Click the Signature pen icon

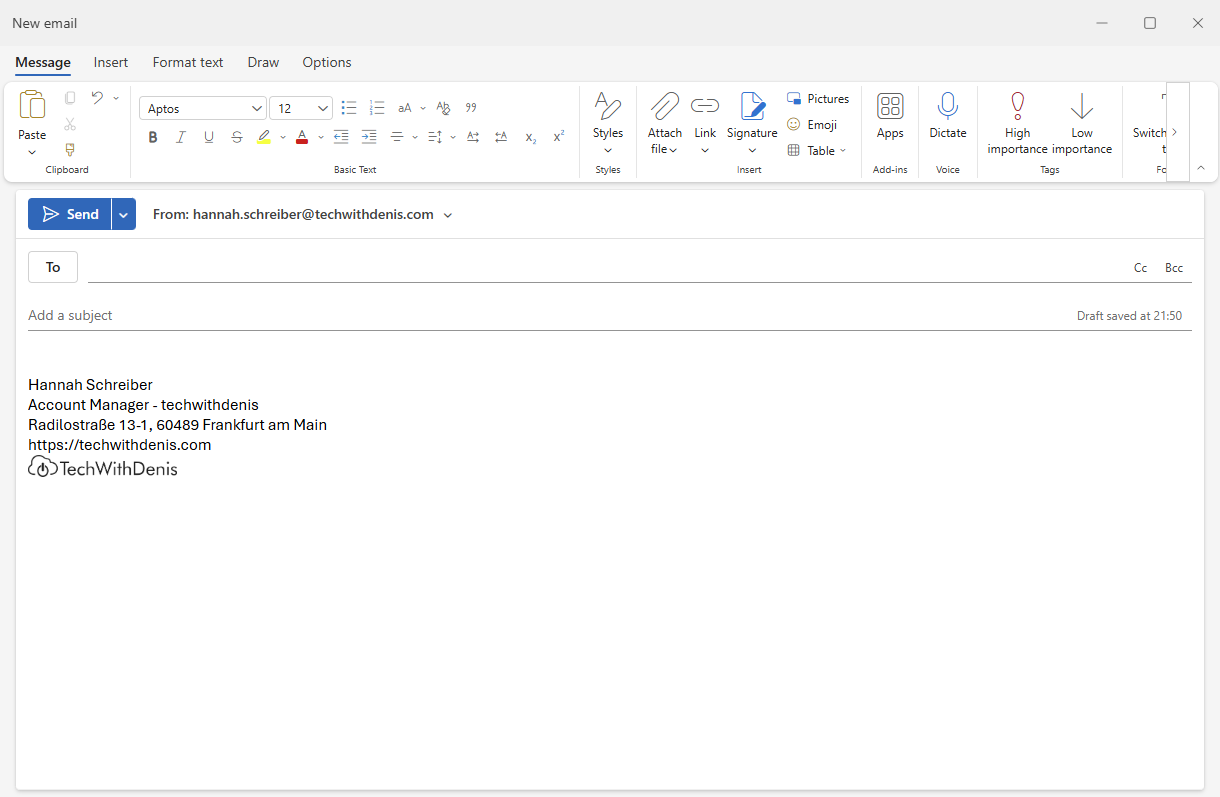752,105
